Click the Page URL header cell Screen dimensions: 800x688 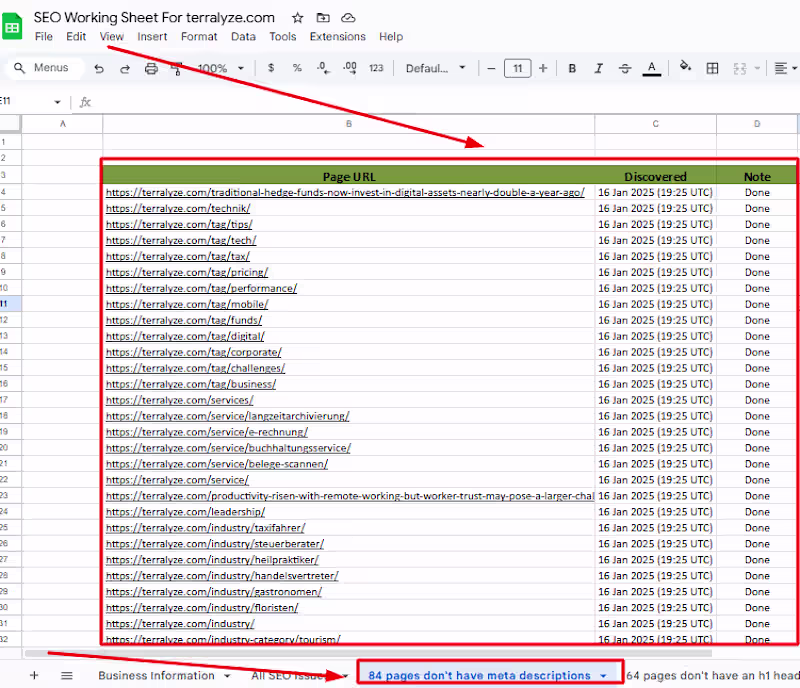pos(349,177)
